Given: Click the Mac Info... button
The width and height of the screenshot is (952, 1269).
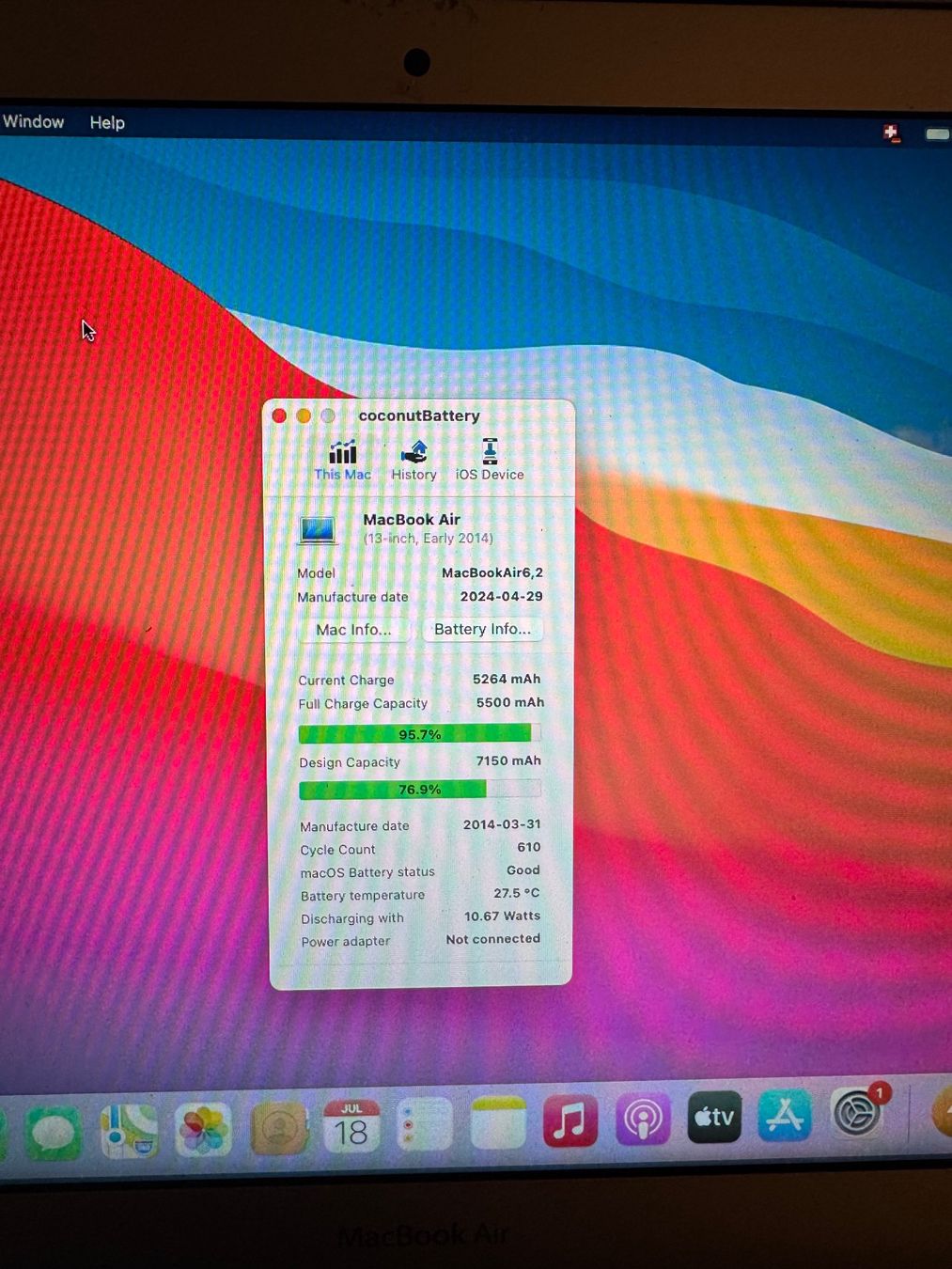Looking at the screenshot, I should (x=354, y=630).
